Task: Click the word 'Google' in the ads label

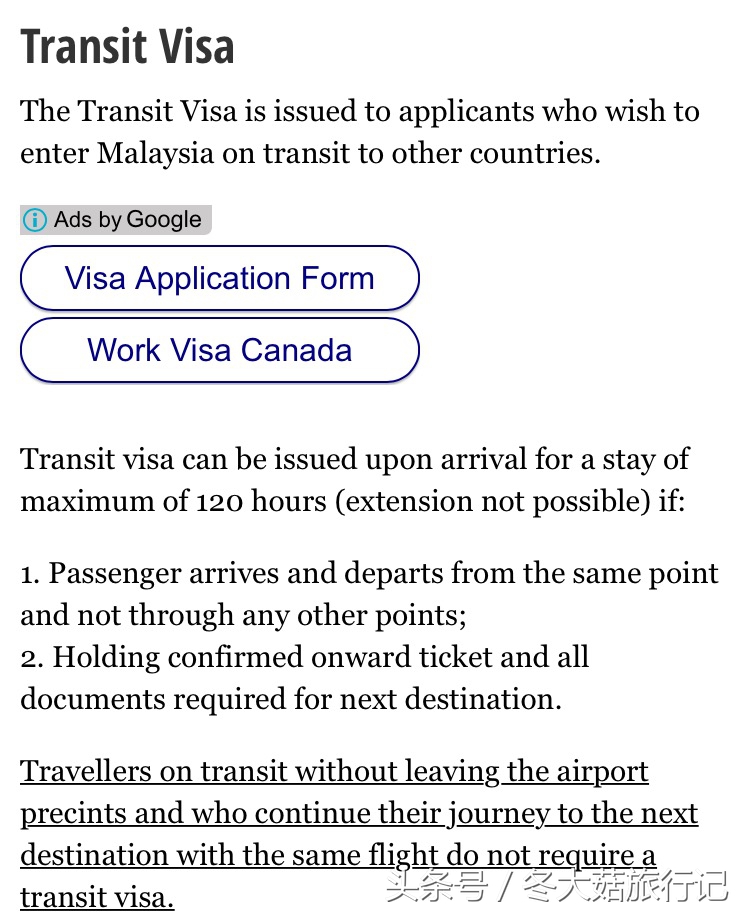Action: 164,220
